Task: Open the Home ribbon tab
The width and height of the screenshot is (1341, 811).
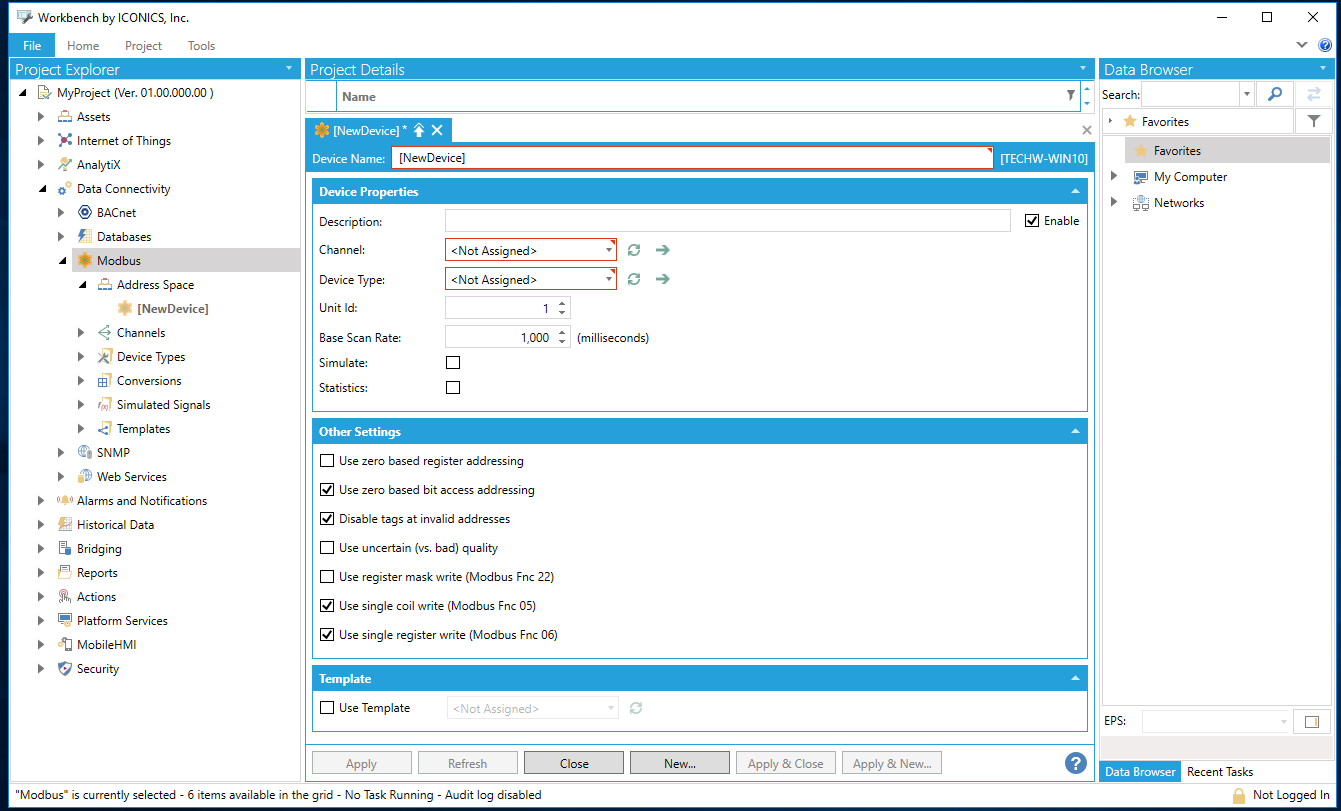Action: pyautogui.click(x=83, y=46)
